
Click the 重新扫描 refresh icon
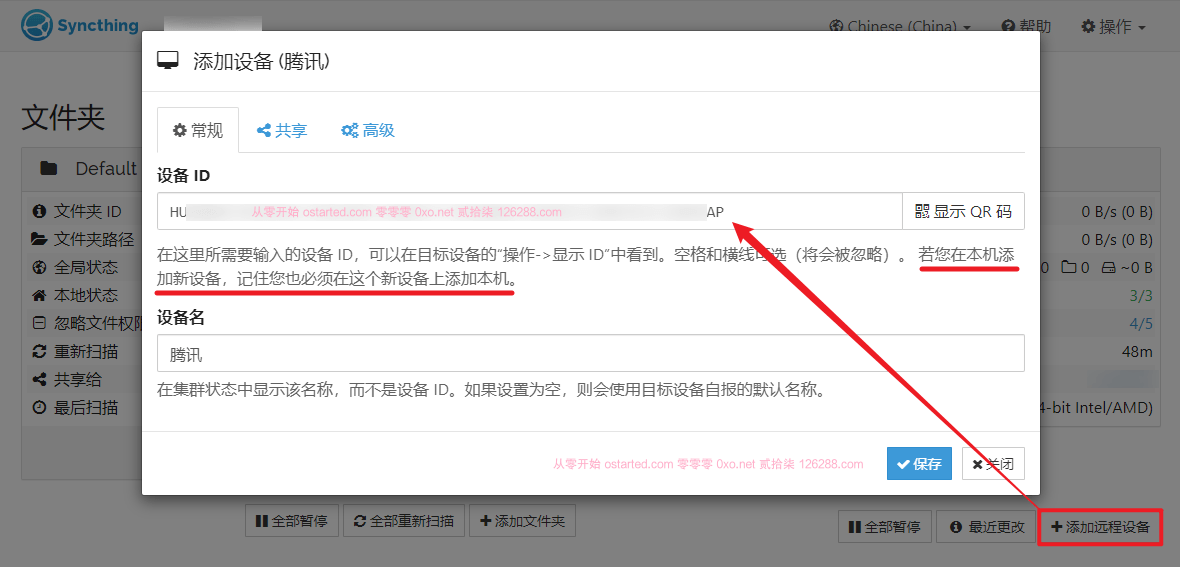click(39, 351)
